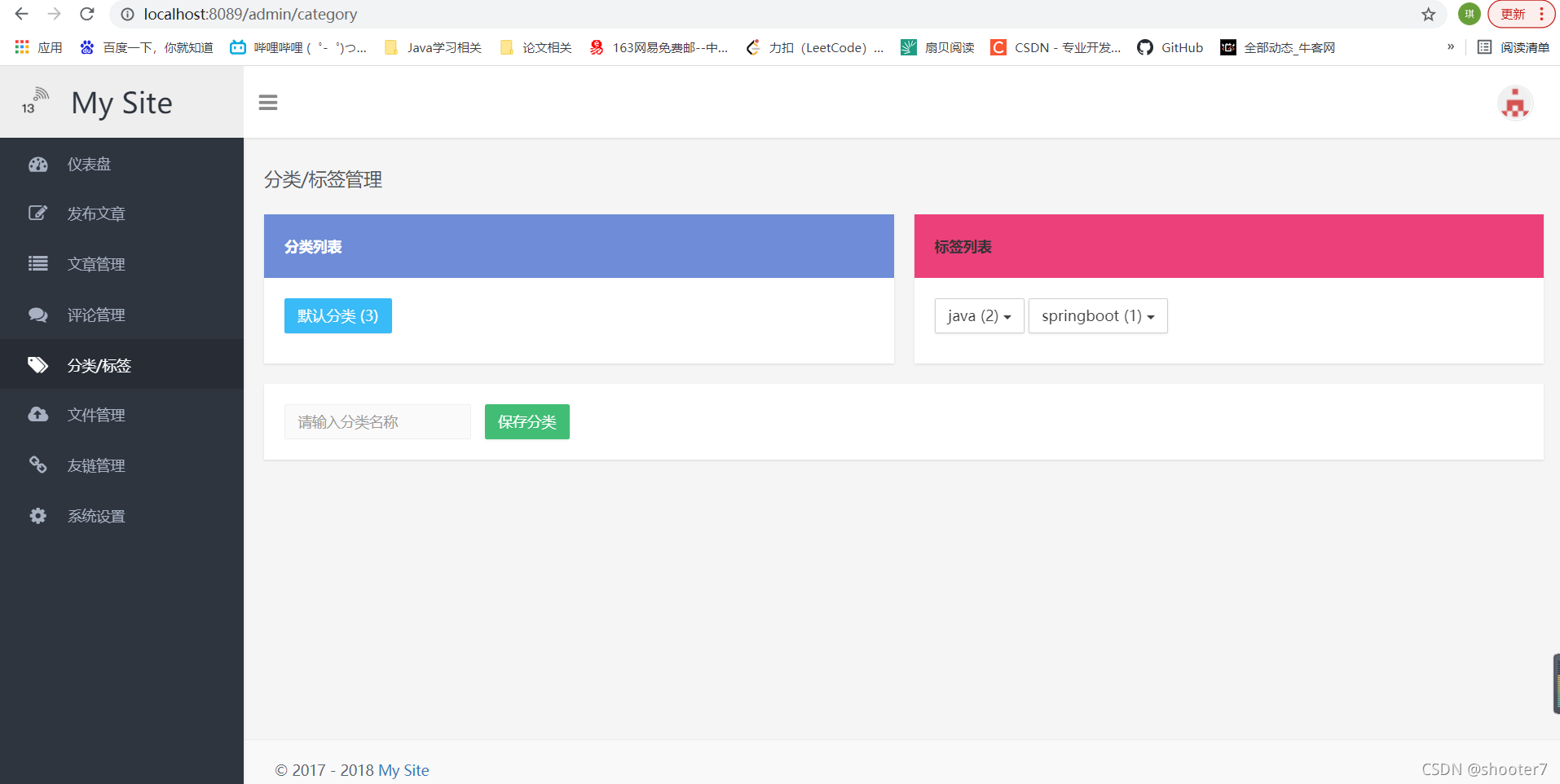1560x784 pixels.
Task: Open 仪表盘 menu item
Action: tap(121, 164)
